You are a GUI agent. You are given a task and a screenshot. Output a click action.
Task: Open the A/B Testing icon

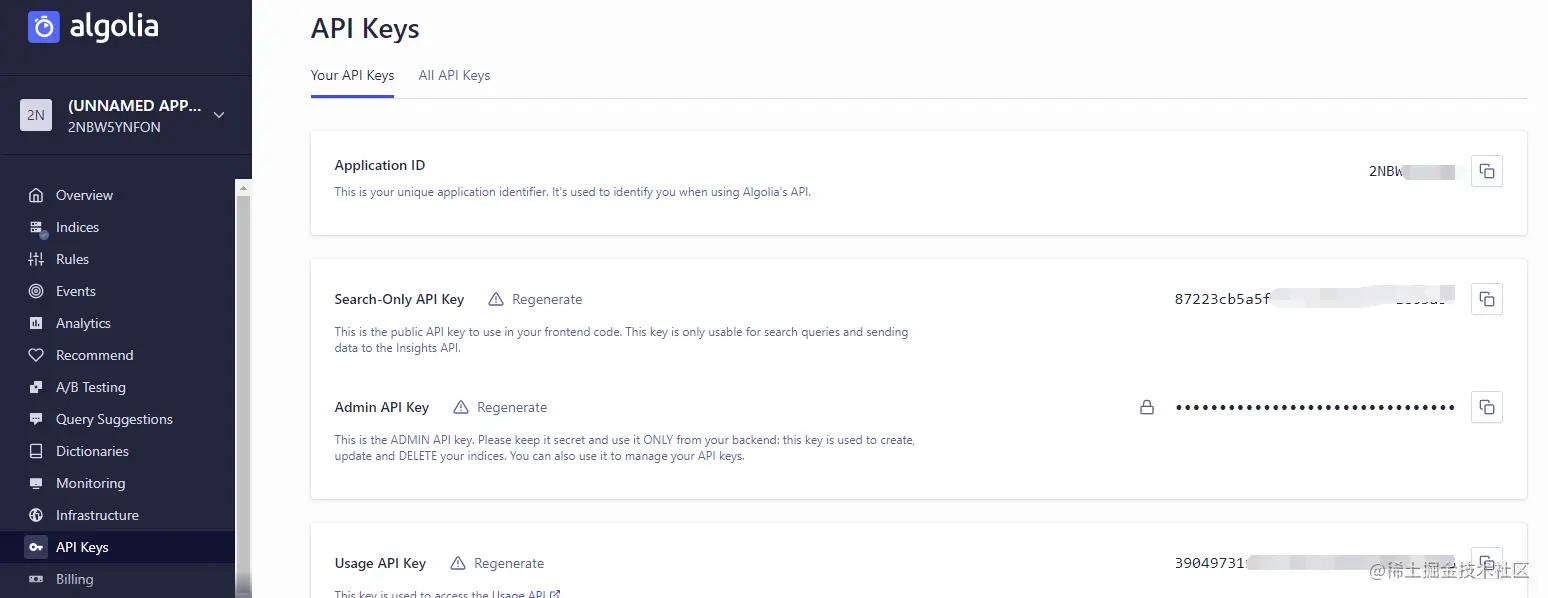pos(36,387)
